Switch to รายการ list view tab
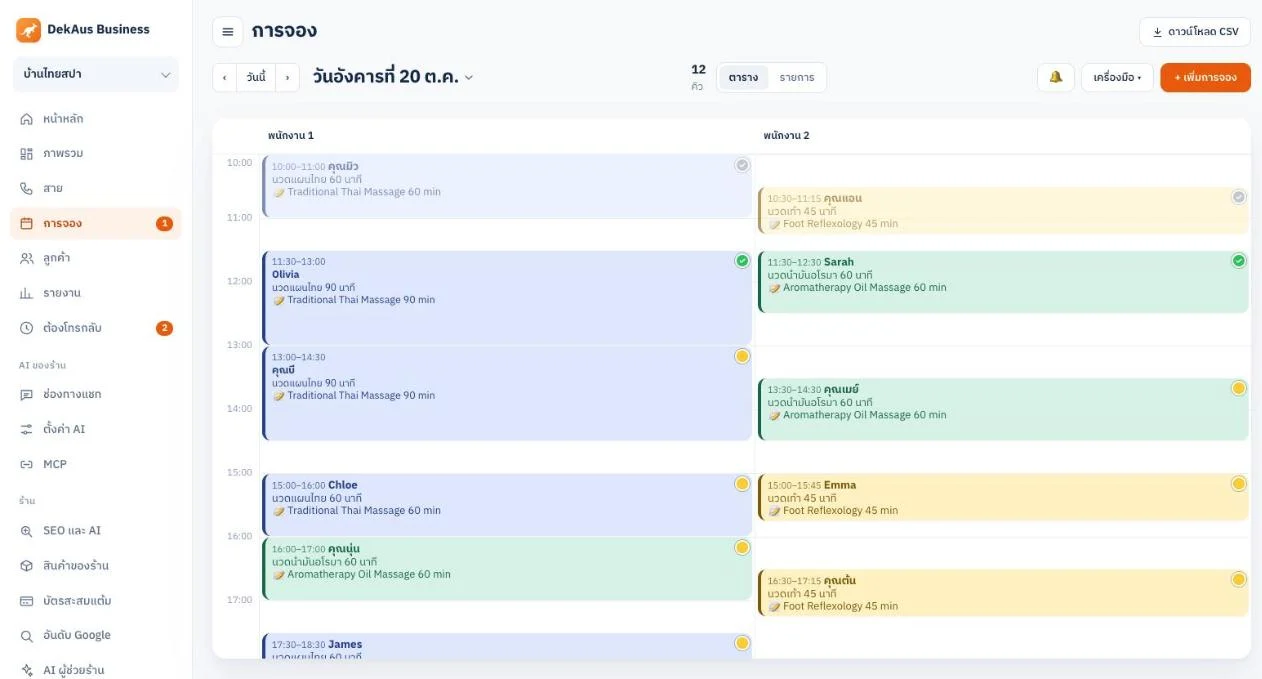The height and width of the screenshot is (679, 1262). click(797, 77)
